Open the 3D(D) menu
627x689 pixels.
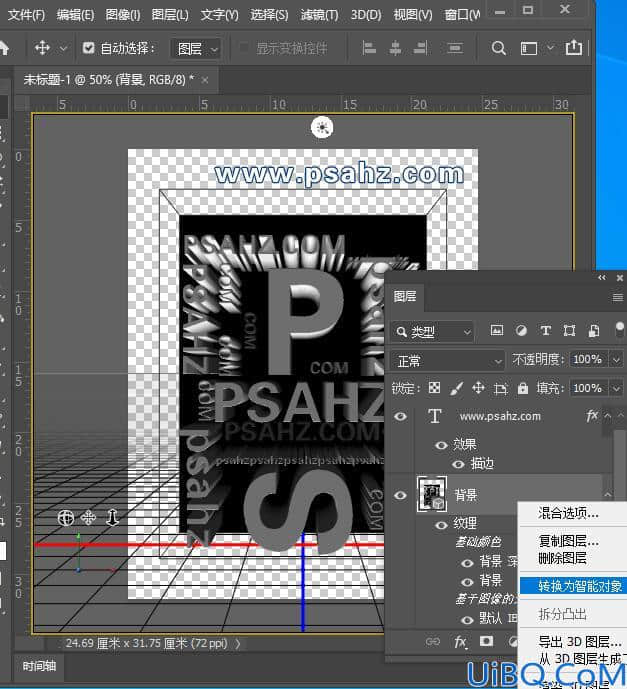(x=366, y=15)
